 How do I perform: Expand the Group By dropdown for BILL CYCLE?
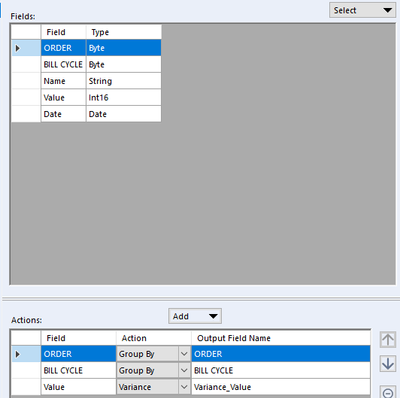184,370
